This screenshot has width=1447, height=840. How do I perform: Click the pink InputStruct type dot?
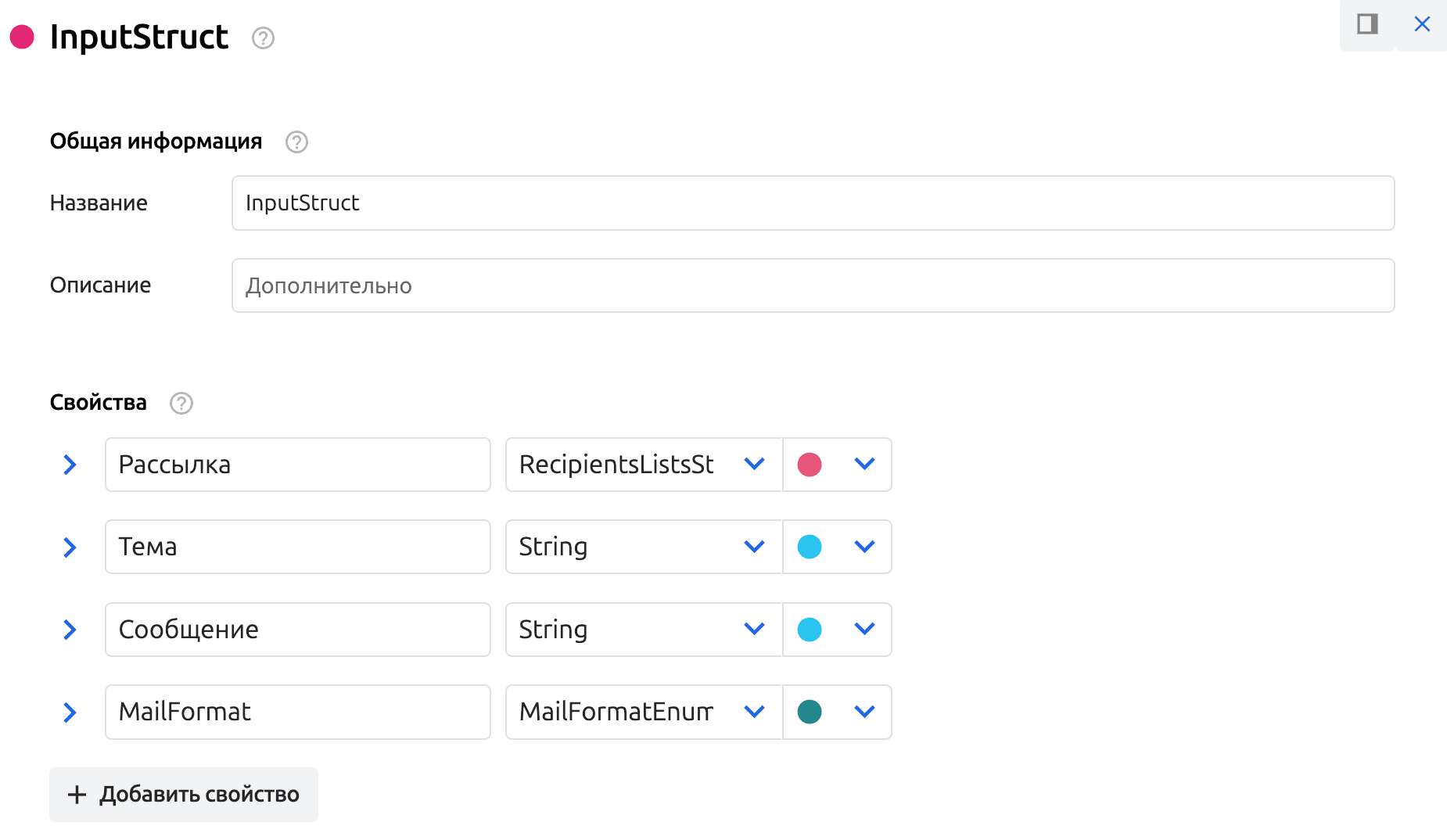click(22, 37)
